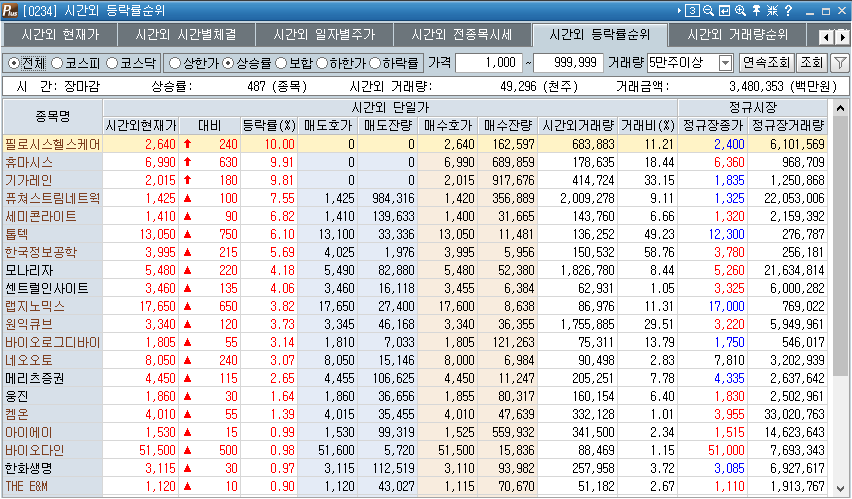The width and height of the screenshot is (852, 499).
Task: Click the vertical scrollbar thumb
Action: (x=840, y=246)
